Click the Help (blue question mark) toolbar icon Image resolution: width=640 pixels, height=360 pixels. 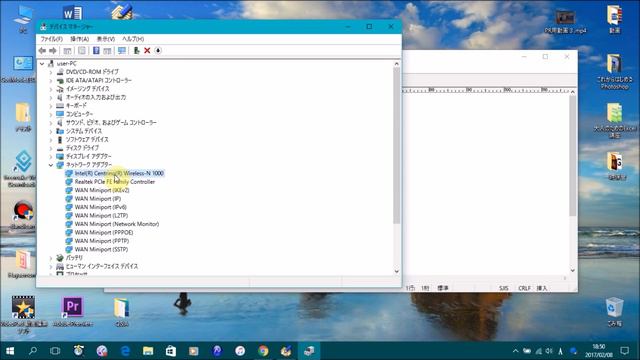tap(96, 51)
